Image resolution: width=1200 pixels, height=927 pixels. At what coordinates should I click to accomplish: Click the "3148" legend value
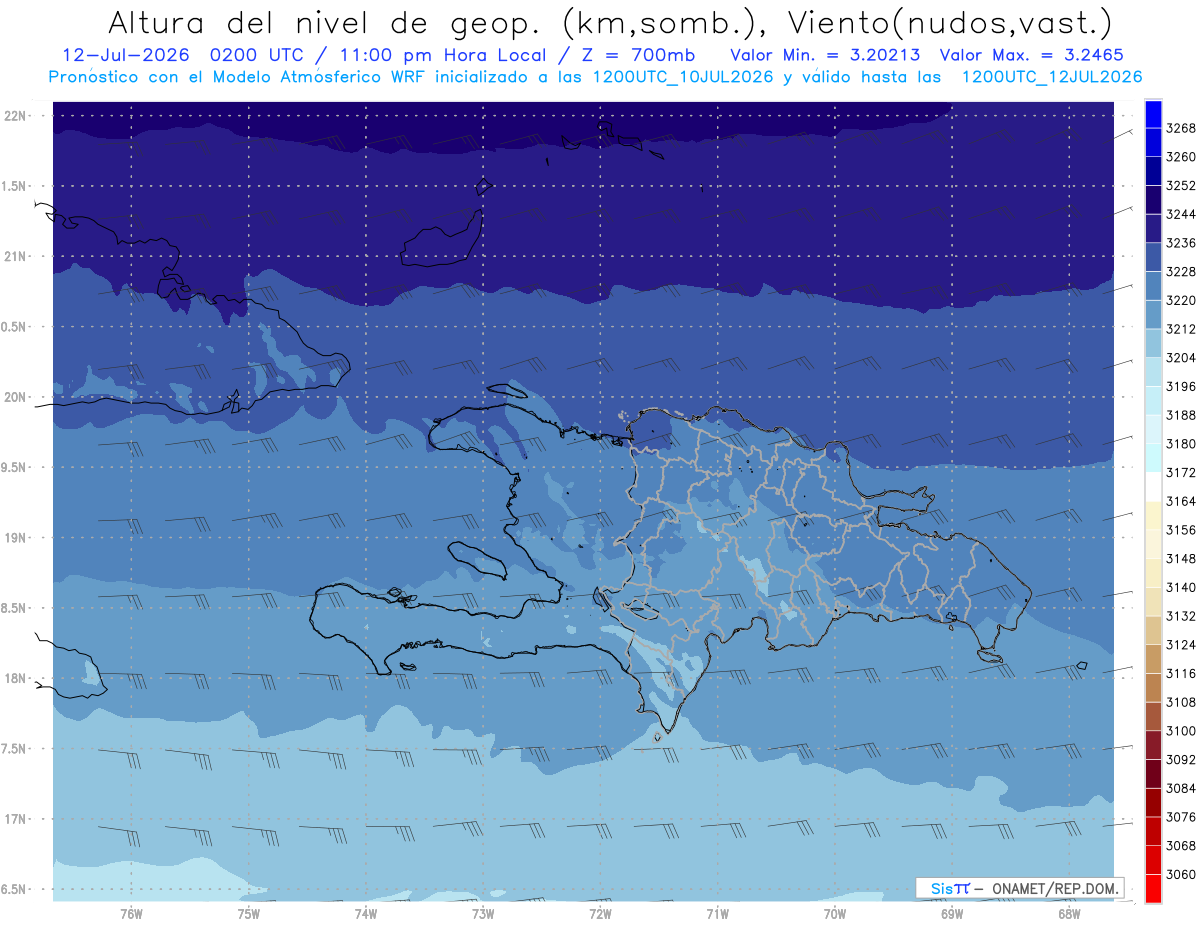click(1181, 558)
